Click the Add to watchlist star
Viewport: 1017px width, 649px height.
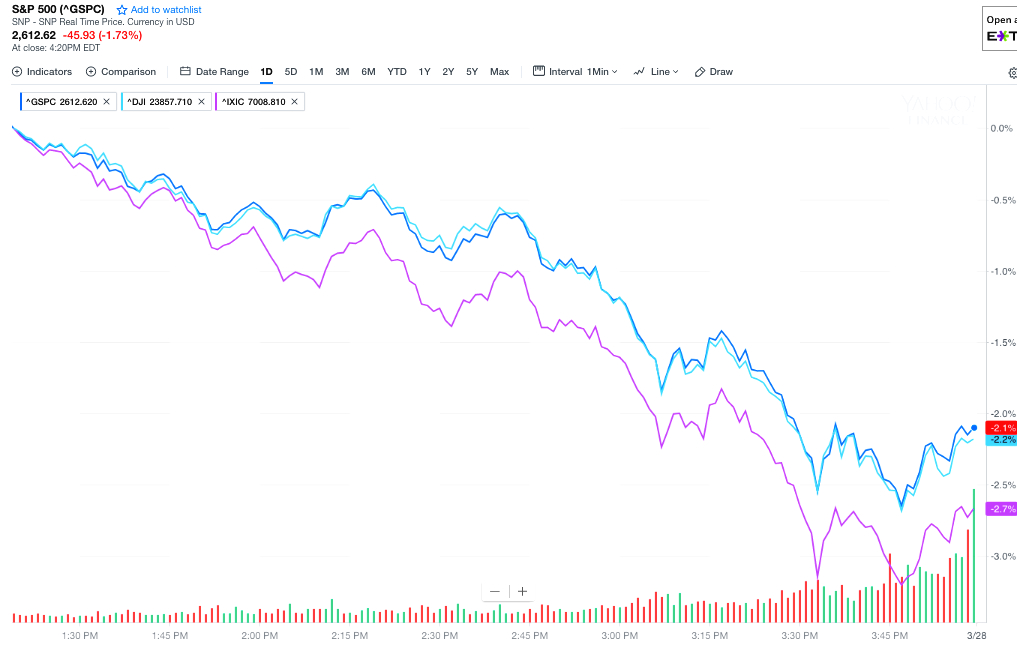(122, 10)
